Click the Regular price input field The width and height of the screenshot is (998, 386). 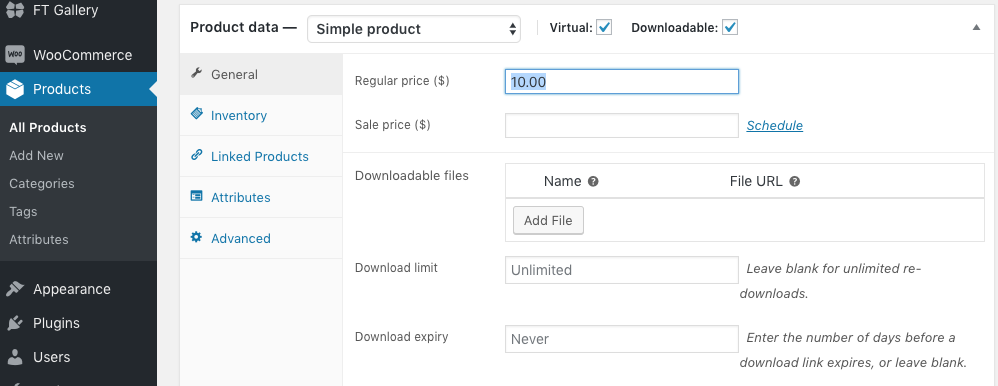click(622, 82)
